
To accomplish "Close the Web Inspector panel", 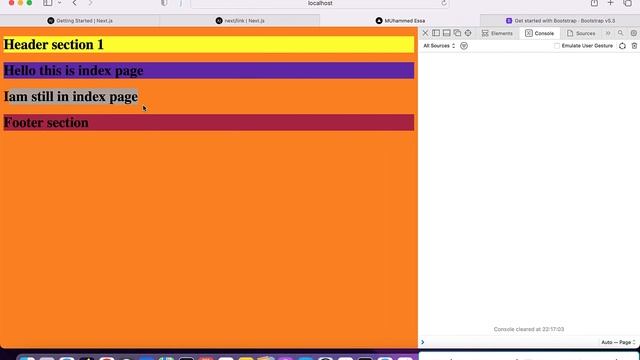I will 425,33.
